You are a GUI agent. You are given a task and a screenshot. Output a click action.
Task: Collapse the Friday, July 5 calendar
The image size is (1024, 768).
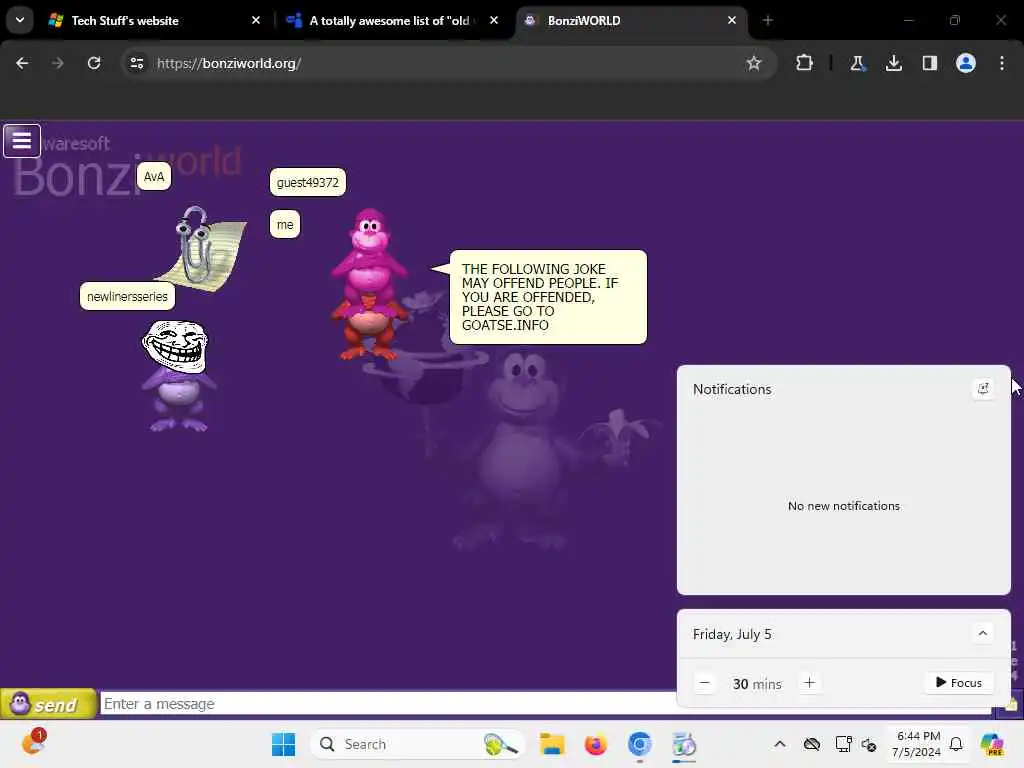point(982,633)
